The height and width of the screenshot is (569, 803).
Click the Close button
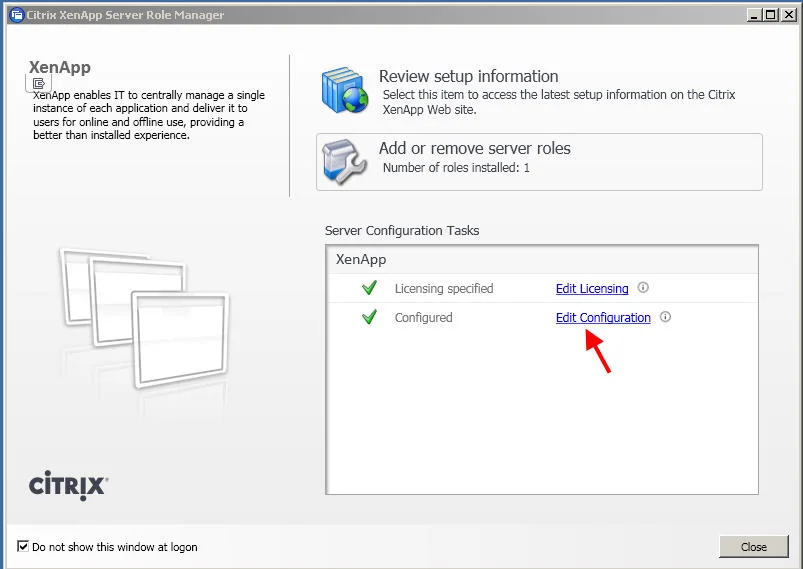click(x=753, y=546)
